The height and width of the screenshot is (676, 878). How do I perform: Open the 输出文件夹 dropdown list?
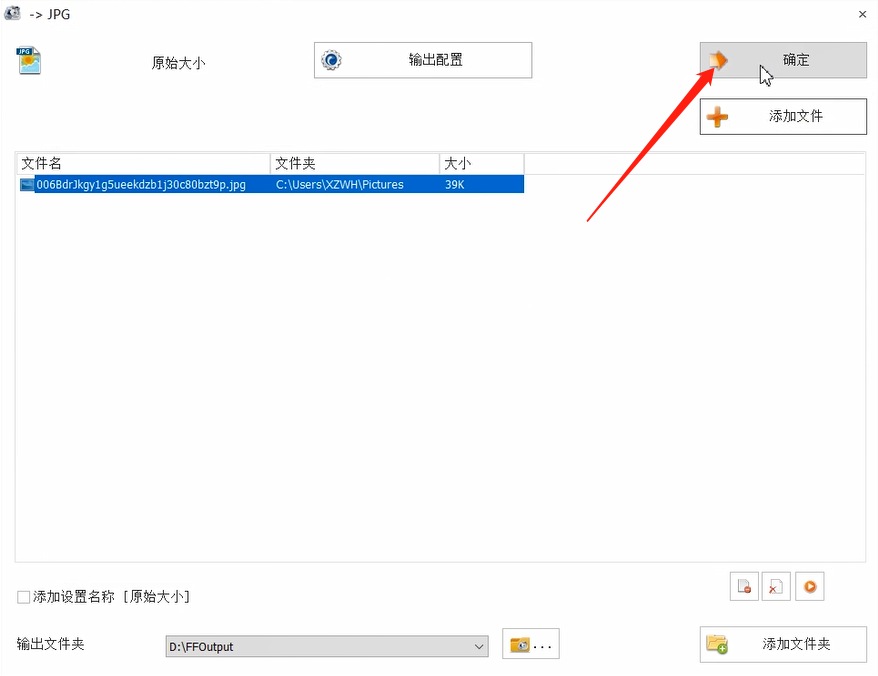point(479,644)
